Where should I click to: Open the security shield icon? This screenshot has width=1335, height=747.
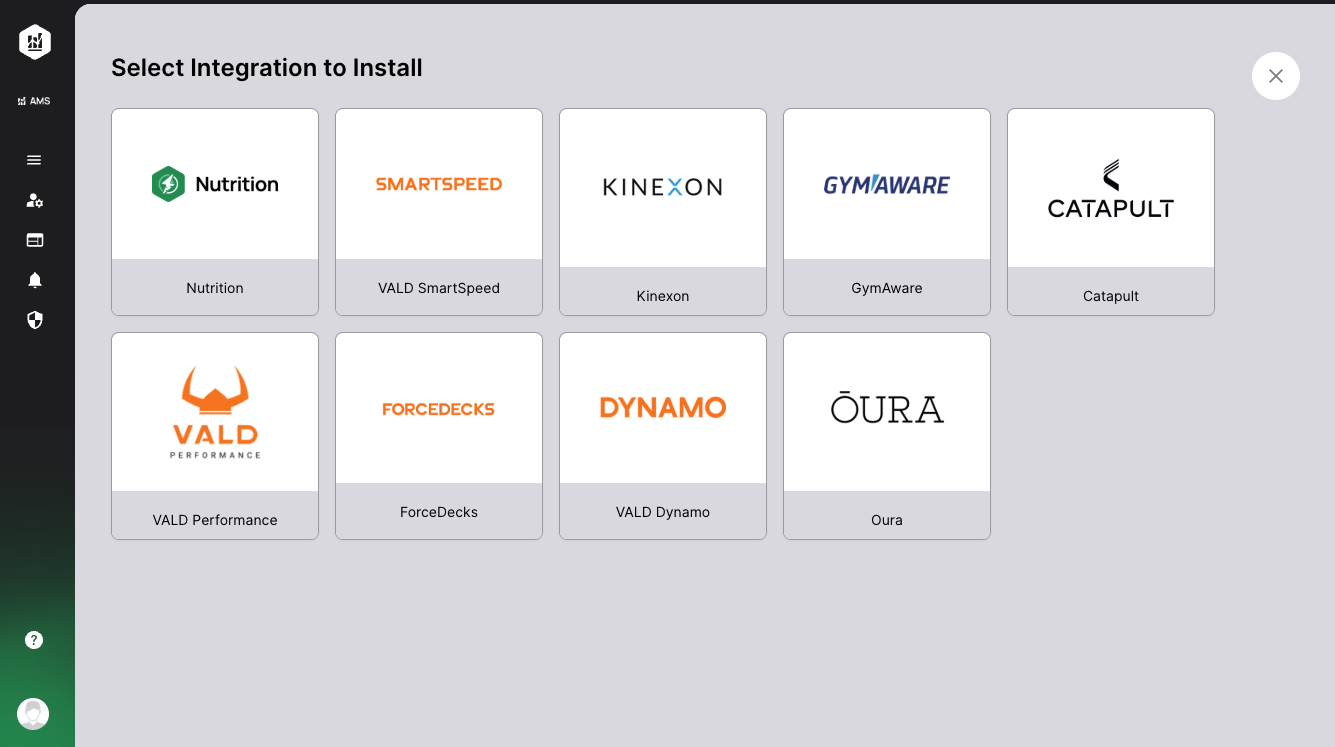(34, 320)
